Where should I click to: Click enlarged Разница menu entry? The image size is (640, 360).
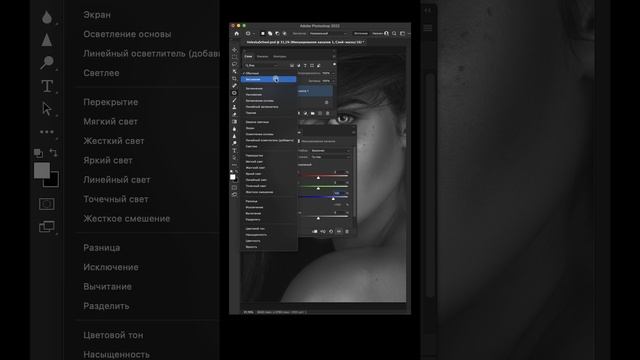point(102,248)
